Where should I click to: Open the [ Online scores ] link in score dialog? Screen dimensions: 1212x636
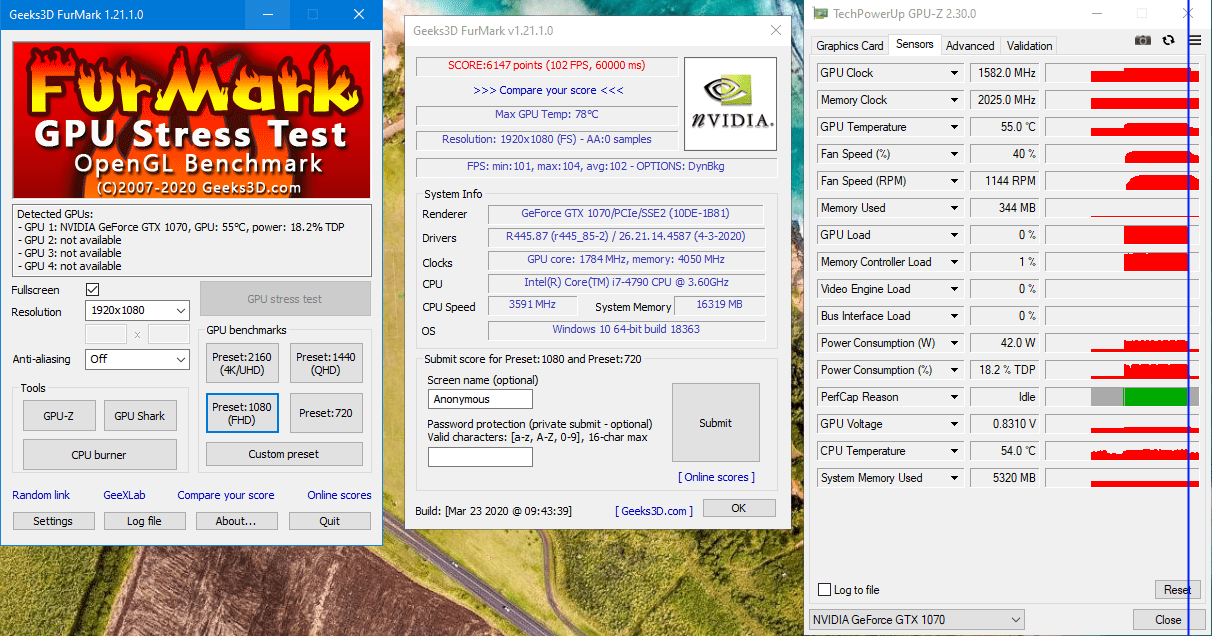tap(716, 477)
